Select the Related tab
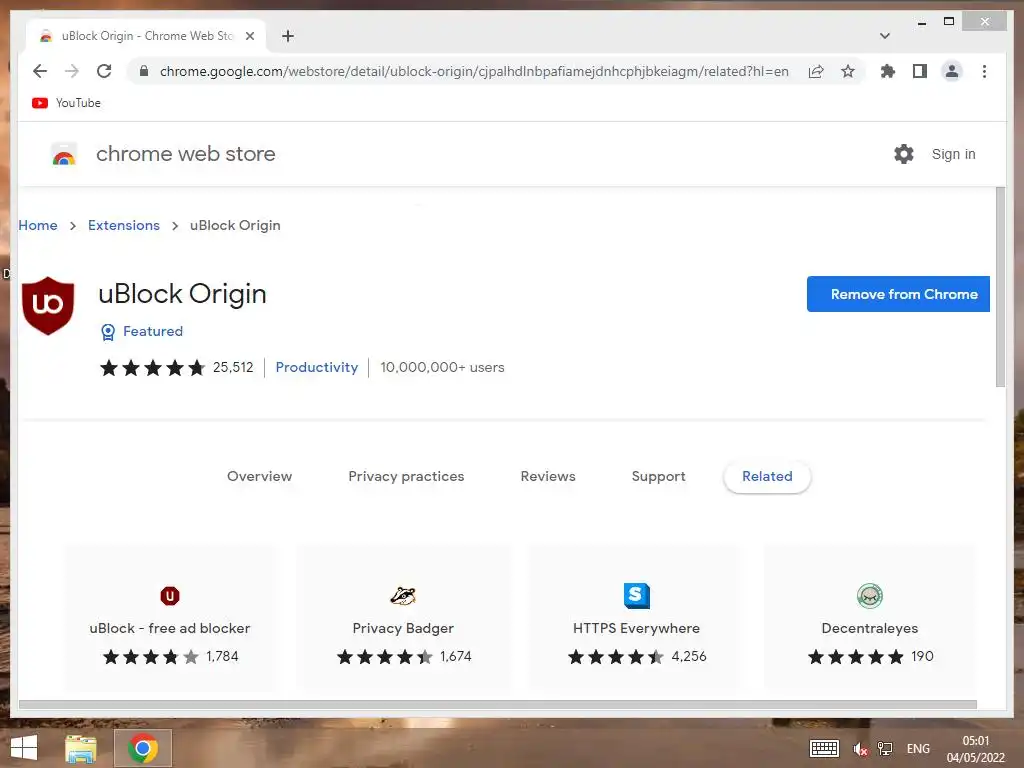The height and width of the screenshot is (768, 1024). coord(767,477)
